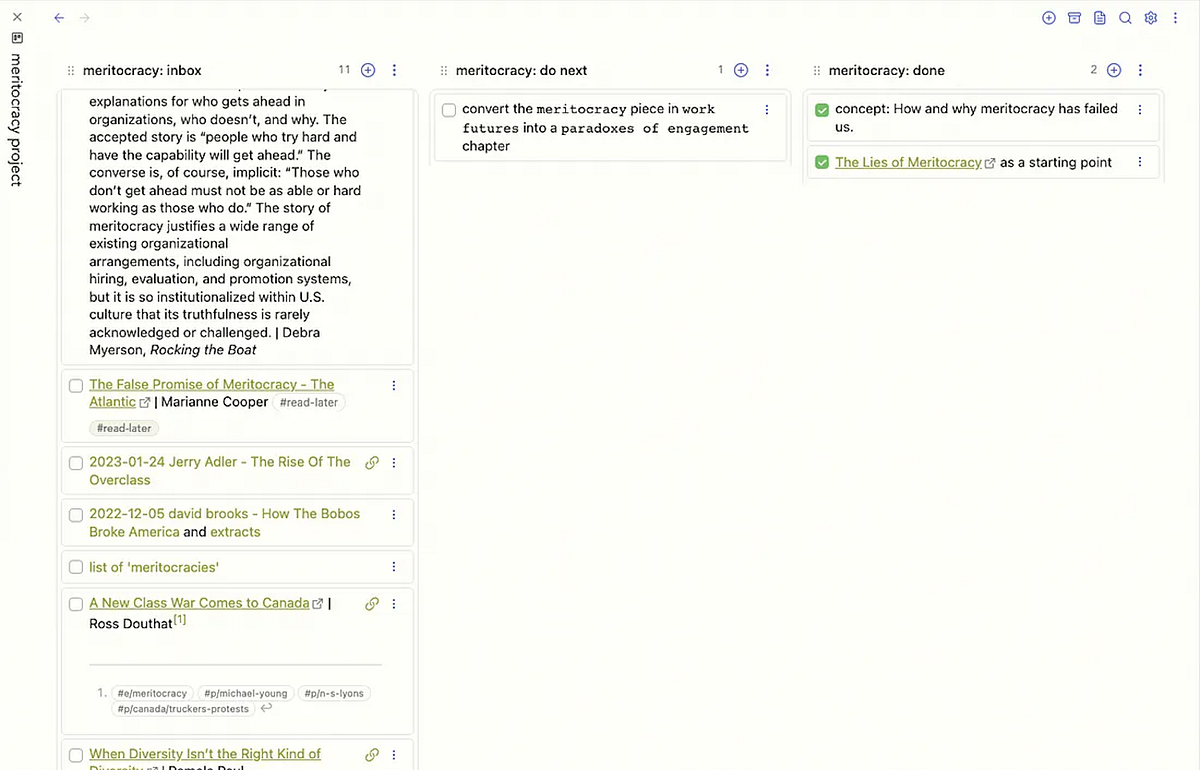Open menu for david brooks Bobos card
The image size is (1200, 770).
394,515
